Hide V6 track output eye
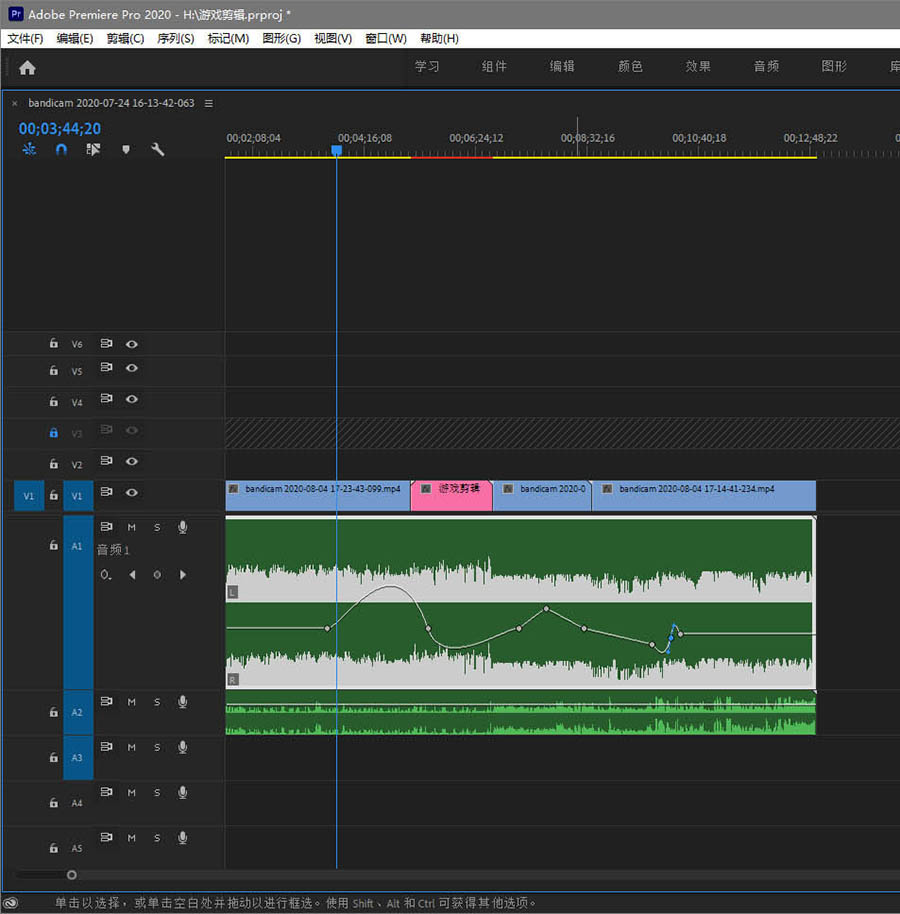 pos(132,344)
